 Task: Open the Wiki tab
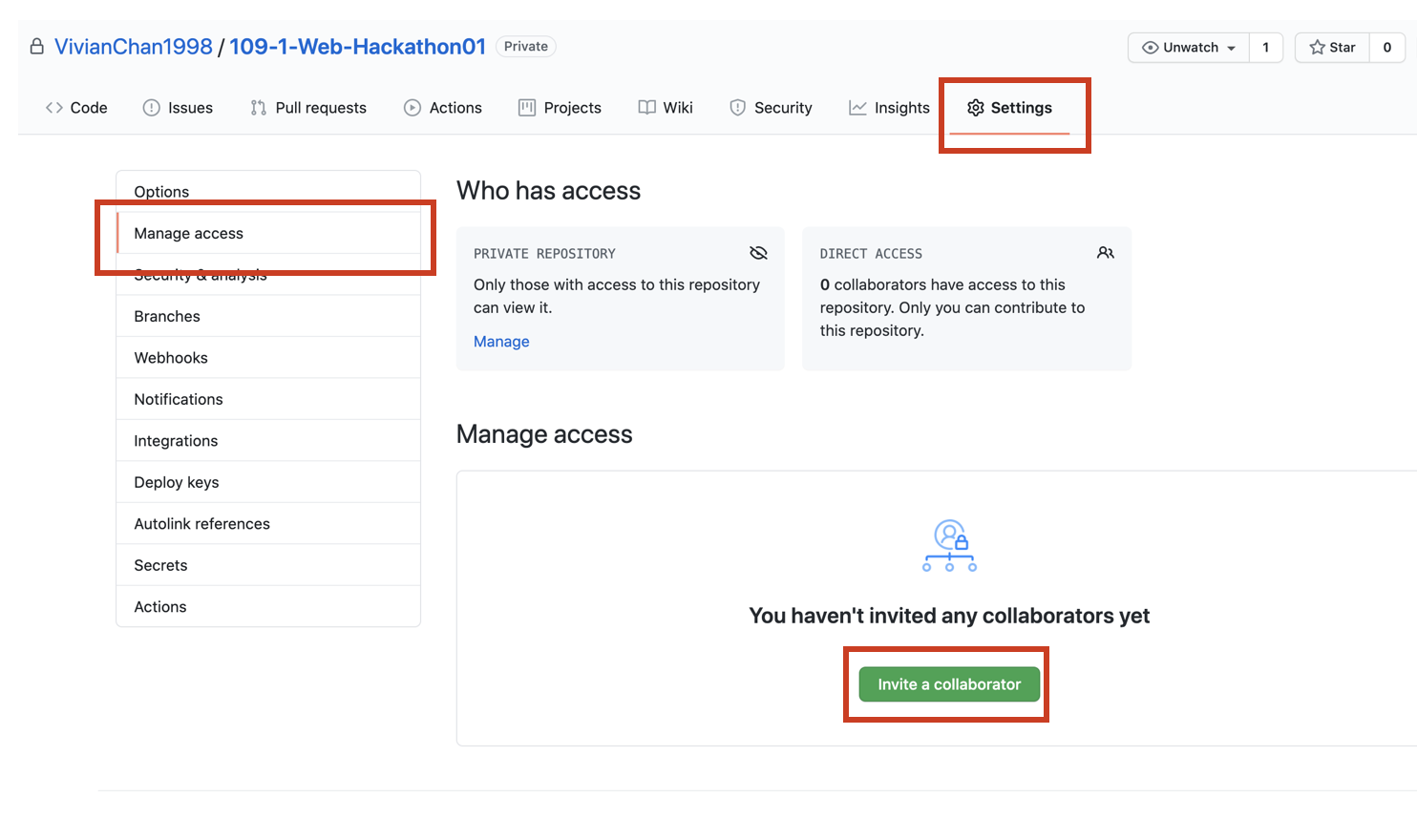click(x=666, y=108)
